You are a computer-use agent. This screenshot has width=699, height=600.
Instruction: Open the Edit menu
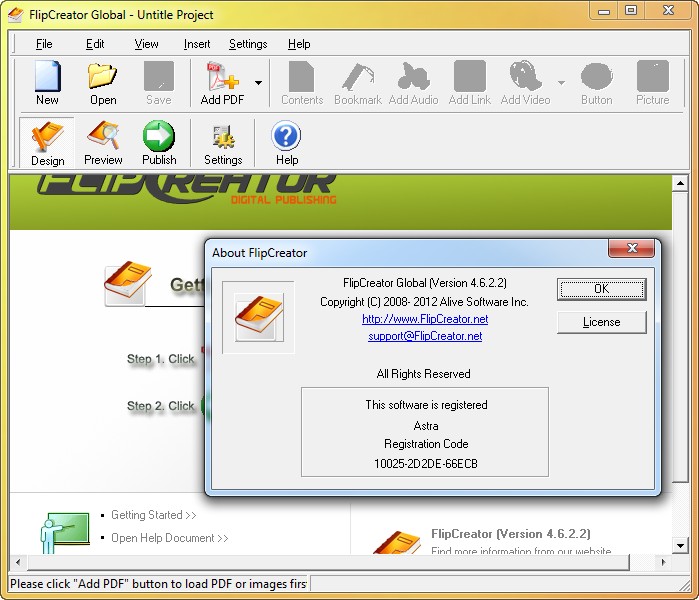pos(95,44)
